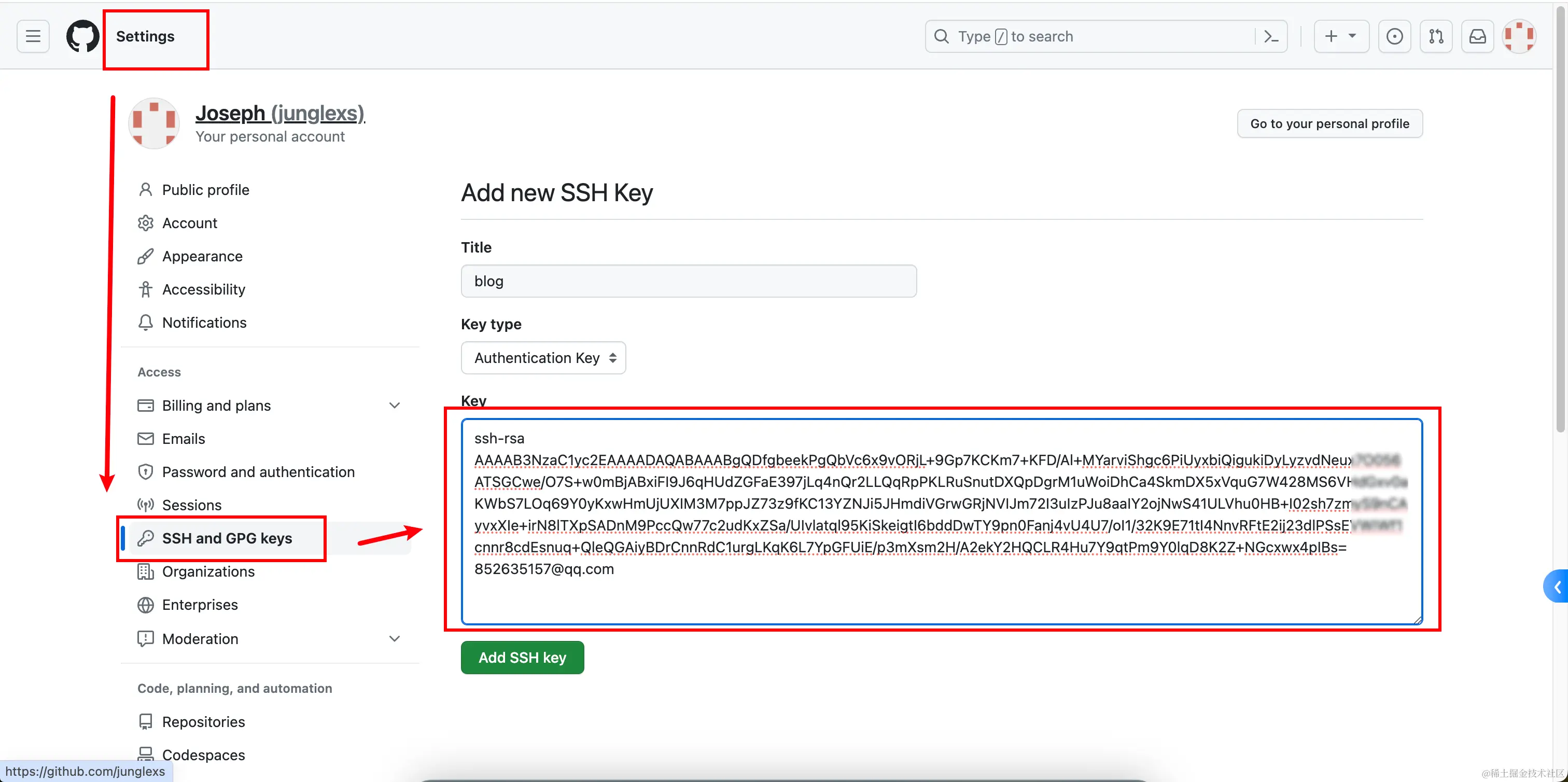Click the page vertical scrollbar
This screenshot has width=1568, height=782.
[x=1560, y=243]
